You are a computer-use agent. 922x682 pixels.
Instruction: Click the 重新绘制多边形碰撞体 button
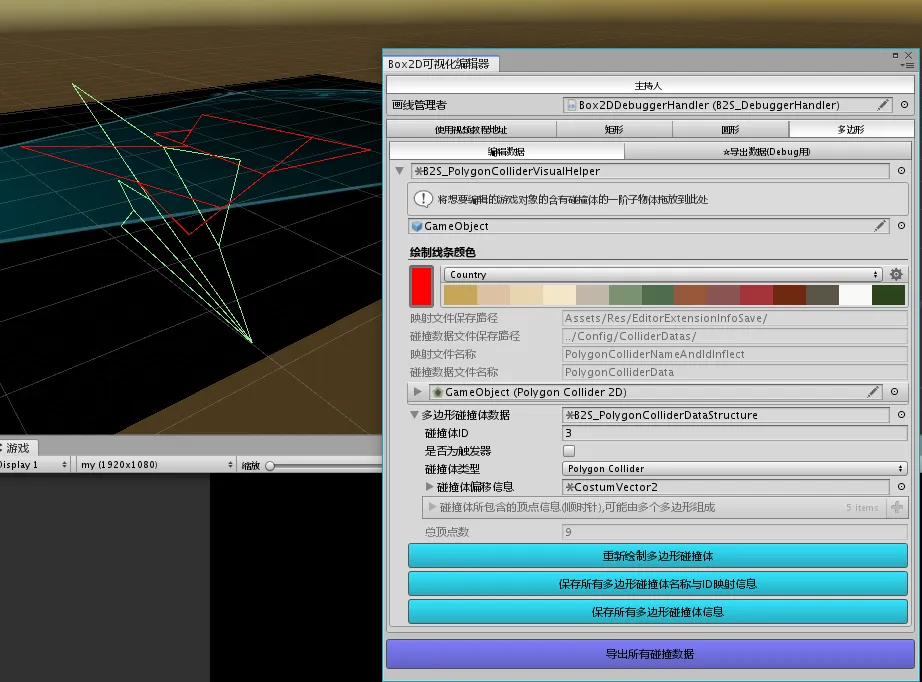(x=658, y=556)
